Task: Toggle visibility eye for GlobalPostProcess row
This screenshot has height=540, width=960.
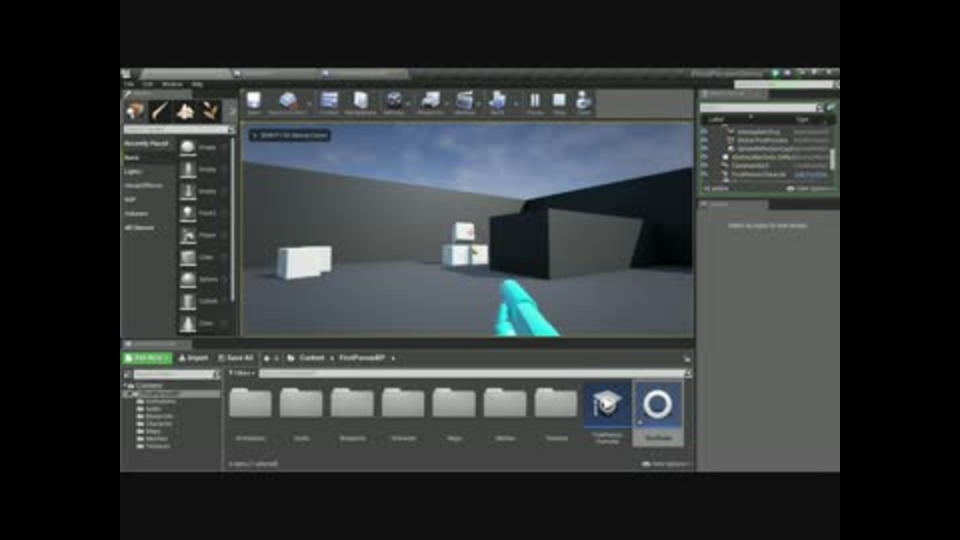Action: [704, 140]
